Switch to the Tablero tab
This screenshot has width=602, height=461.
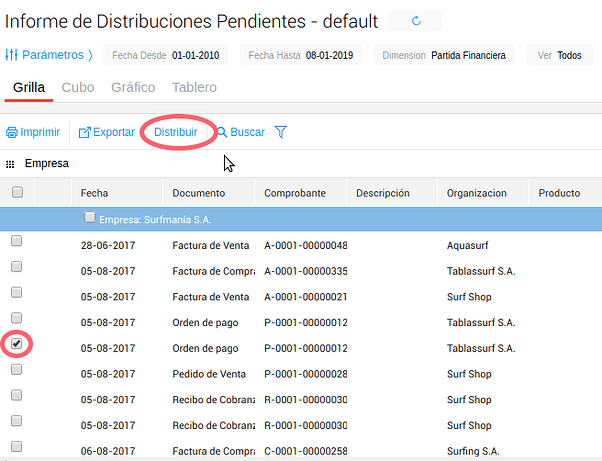pos(194,87)
